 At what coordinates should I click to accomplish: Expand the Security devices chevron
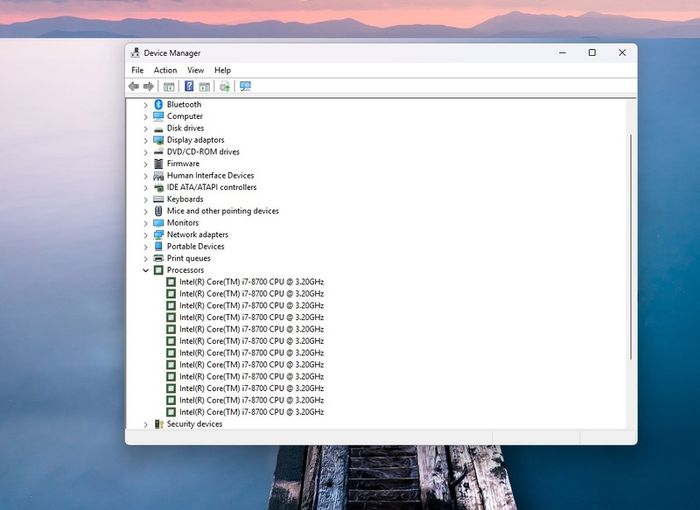point(146,425)
